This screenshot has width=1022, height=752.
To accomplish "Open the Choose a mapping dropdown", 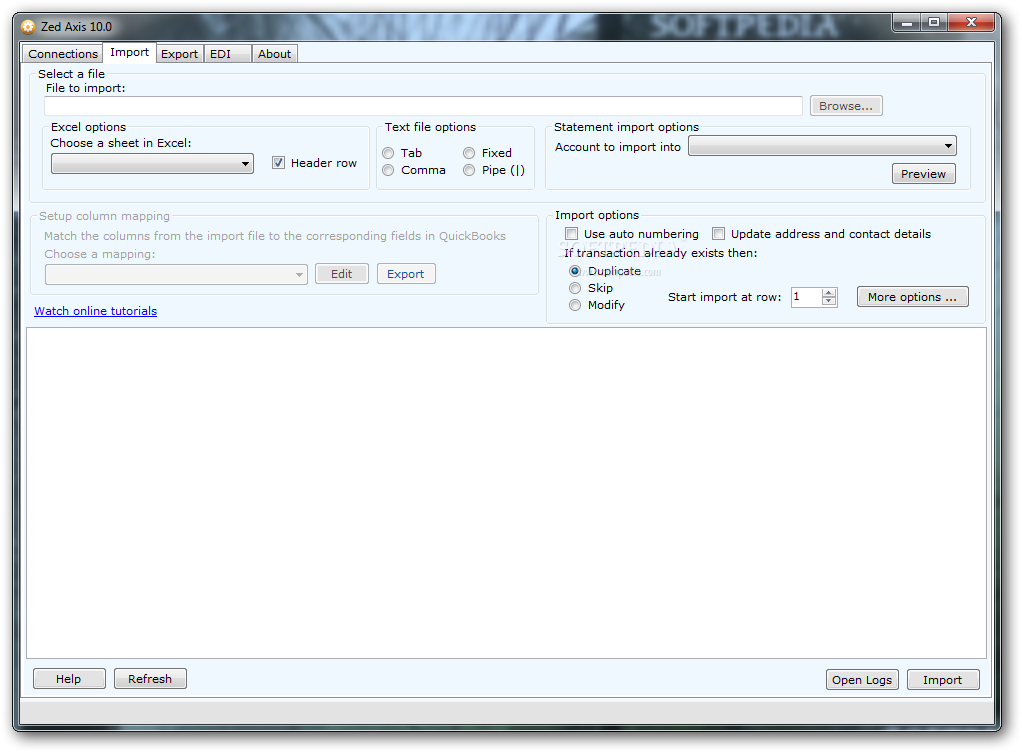I will tap(176, 274).
